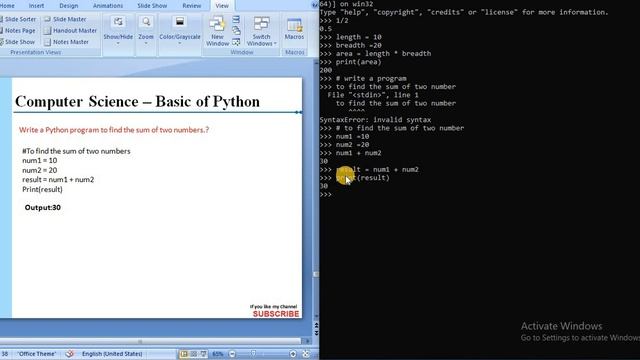Viewport: 640px width, 360px height.
Task: Click the 'result = num1 + num2' slide line
Action: [x=58, y=180]
